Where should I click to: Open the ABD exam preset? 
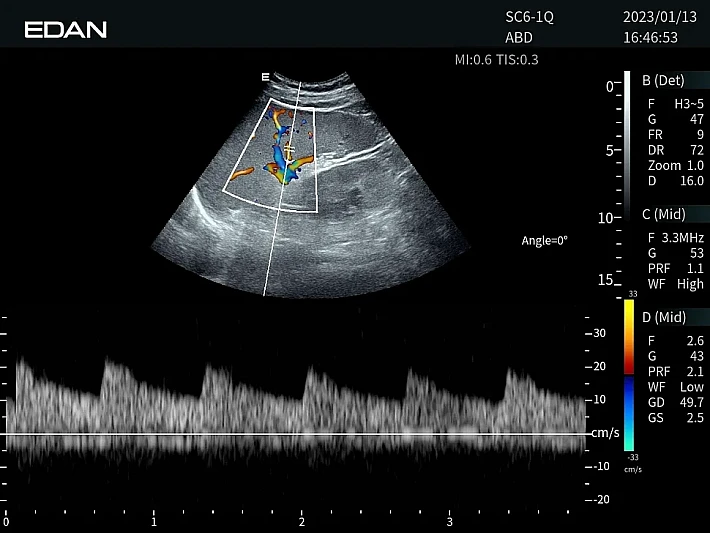pyautogui.click(x=519, y=38)
